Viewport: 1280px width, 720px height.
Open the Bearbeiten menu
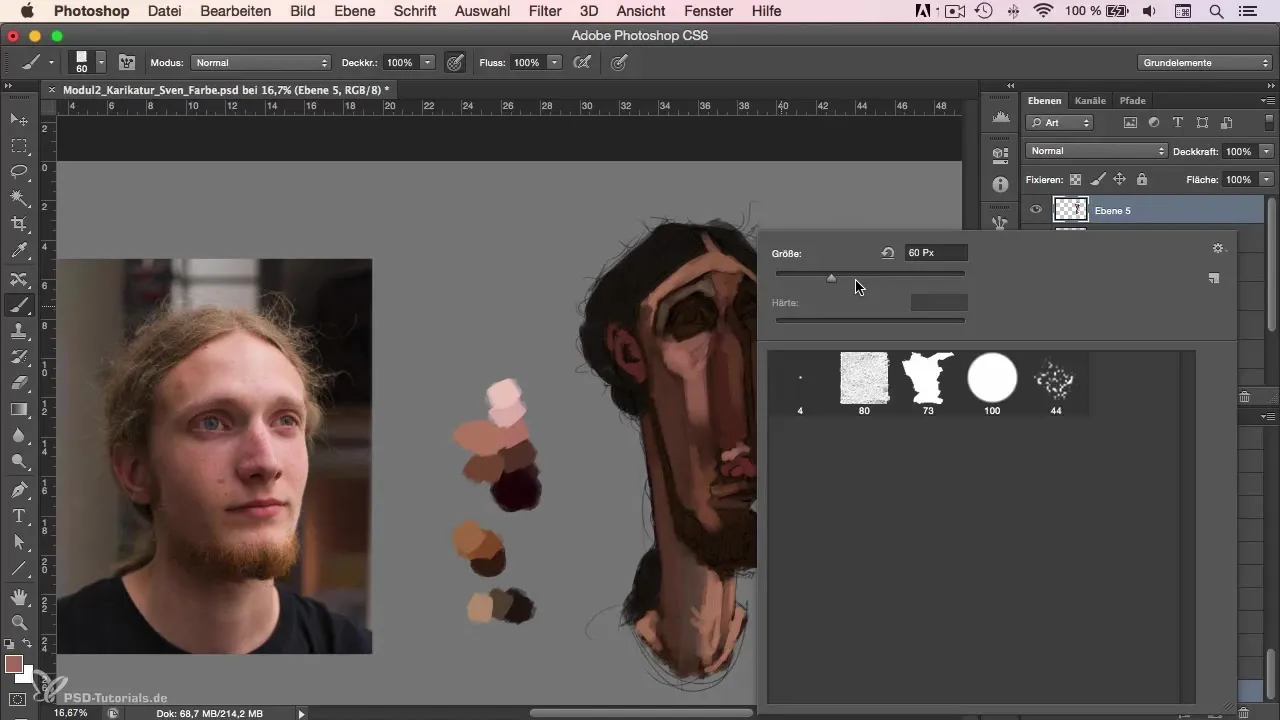235,11
